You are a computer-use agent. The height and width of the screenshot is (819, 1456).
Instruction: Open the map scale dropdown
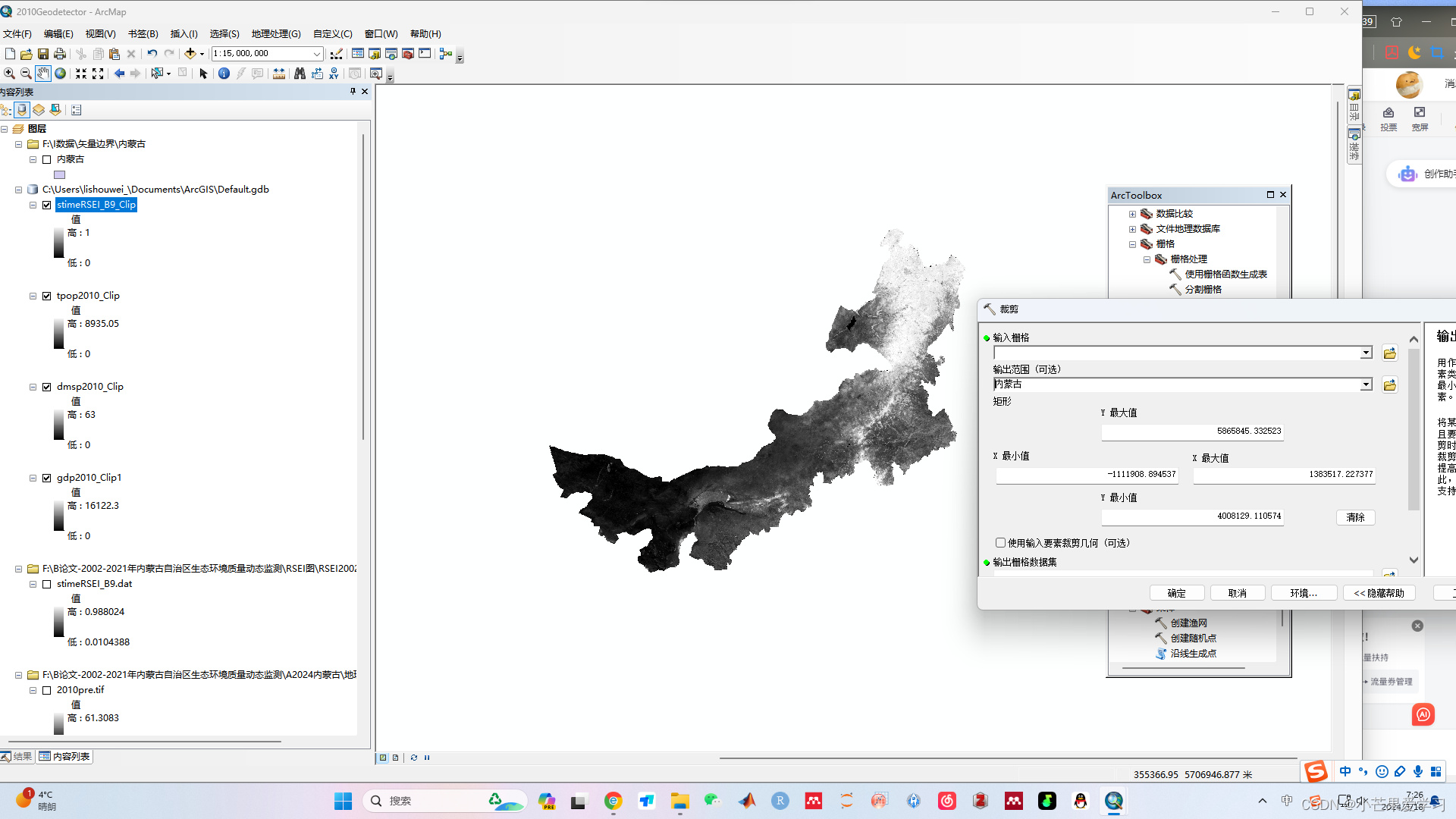click(317, 54)
